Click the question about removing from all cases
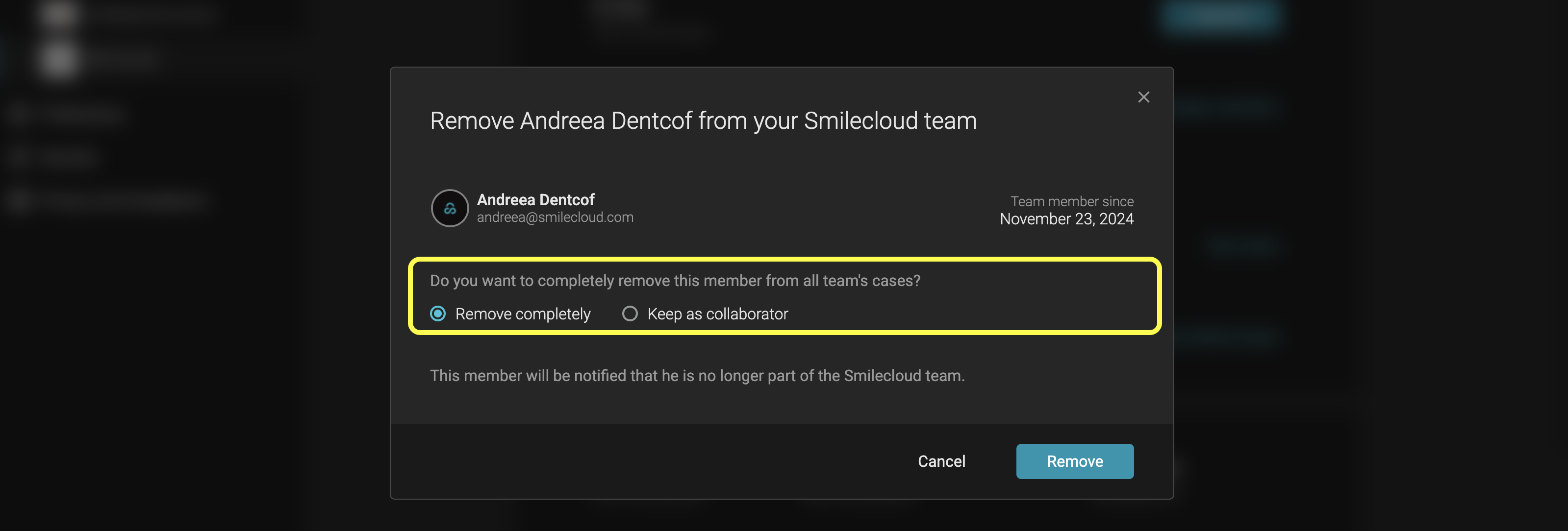 click(x=675, y=280)
